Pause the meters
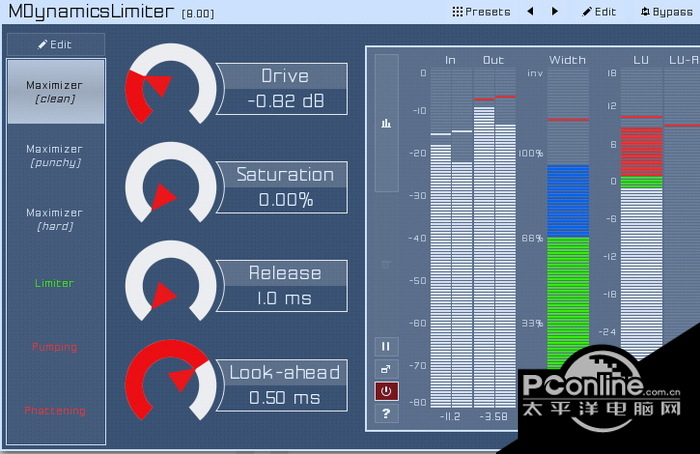700x454 pixels. [386, 346]
